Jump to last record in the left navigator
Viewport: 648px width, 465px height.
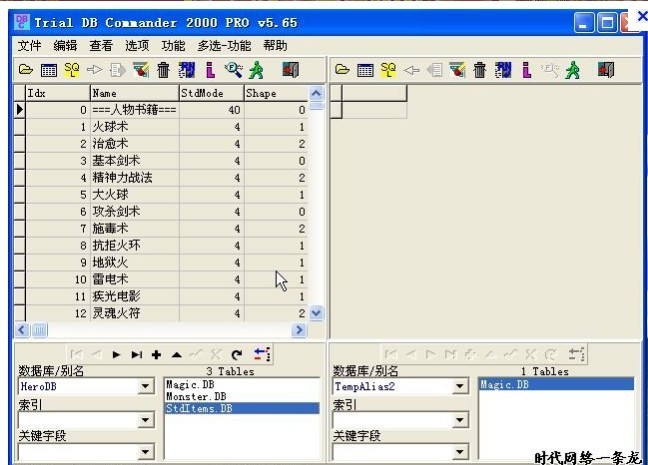136,355
